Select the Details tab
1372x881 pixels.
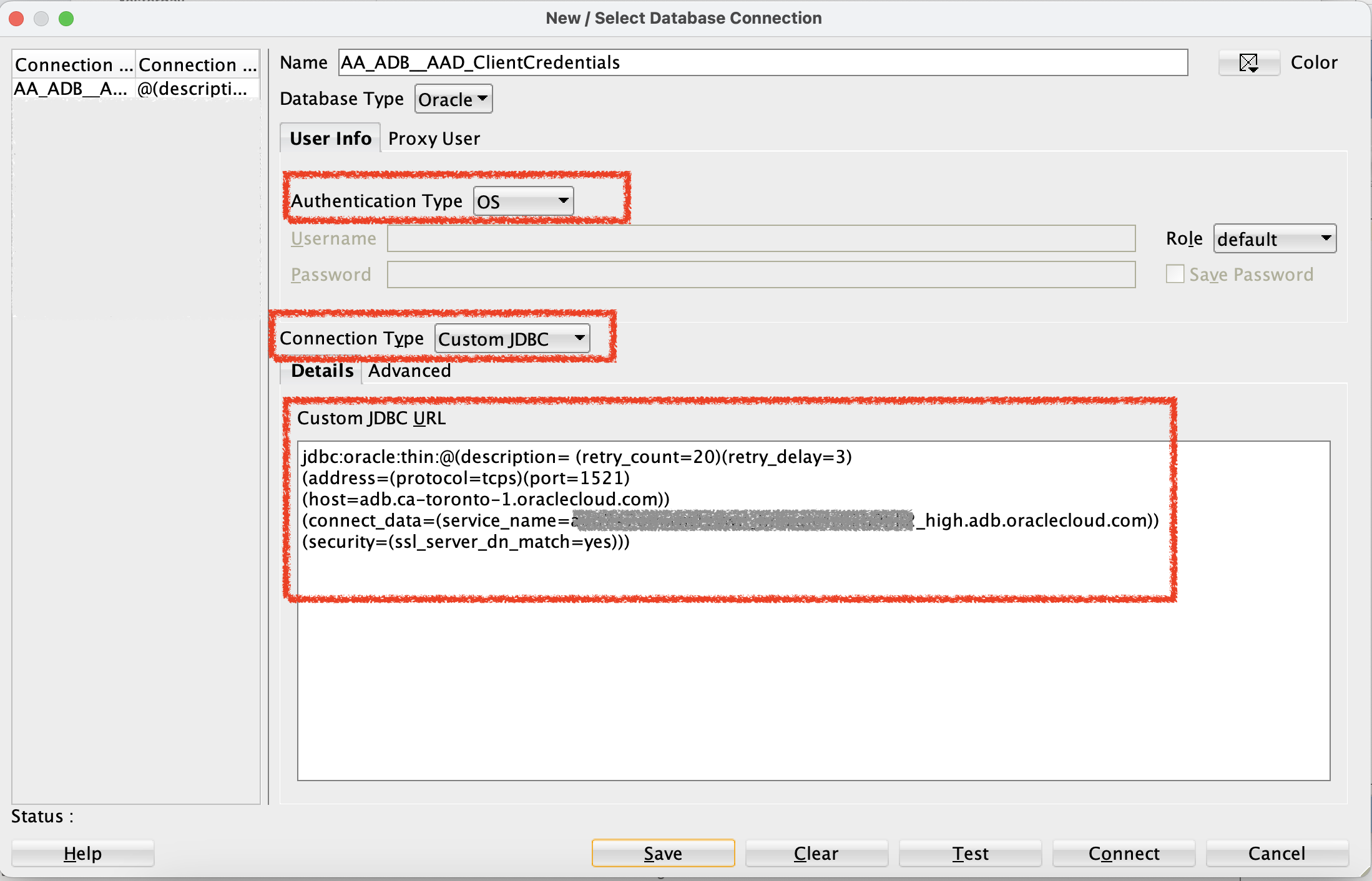pos(322,371)
